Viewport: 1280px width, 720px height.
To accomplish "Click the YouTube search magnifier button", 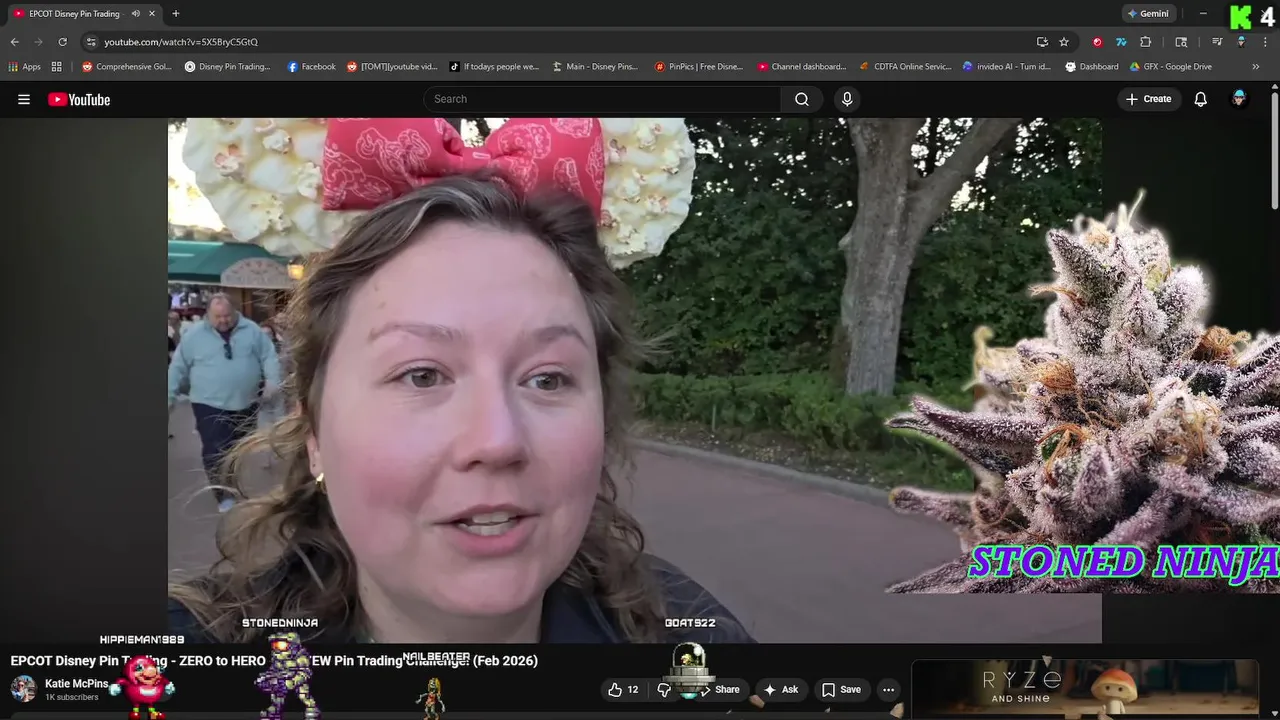I will click(802, 99).
